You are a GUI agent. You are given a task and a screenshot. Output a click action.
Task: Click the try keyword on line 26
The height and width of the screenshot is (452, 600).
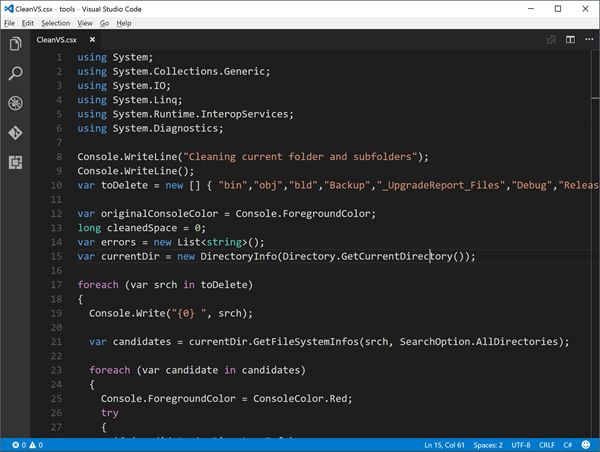point(109,413)
